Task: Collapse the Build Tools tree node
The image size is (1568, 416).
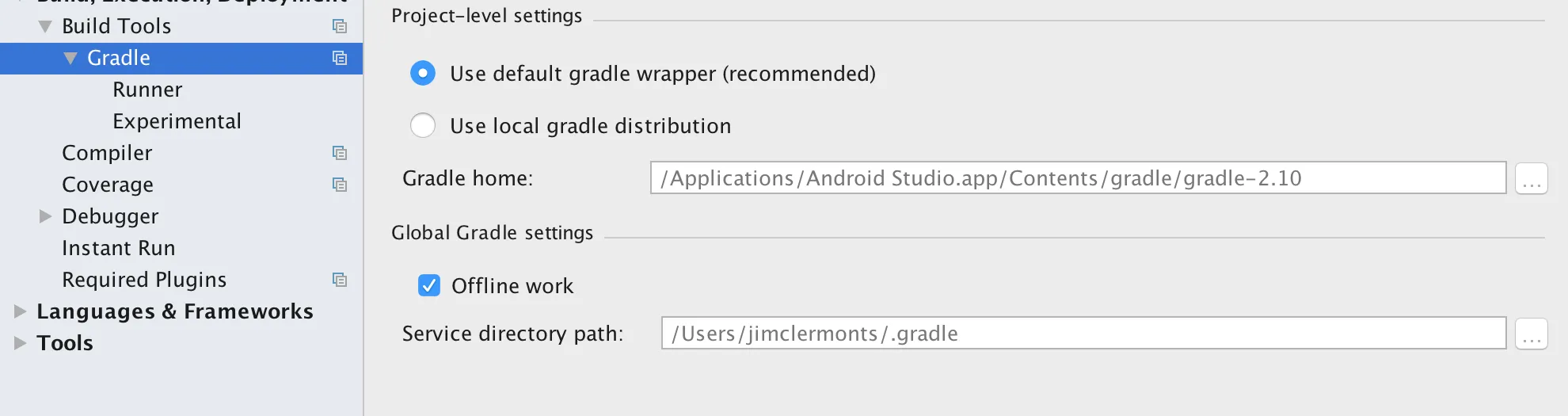Action: 45,26
